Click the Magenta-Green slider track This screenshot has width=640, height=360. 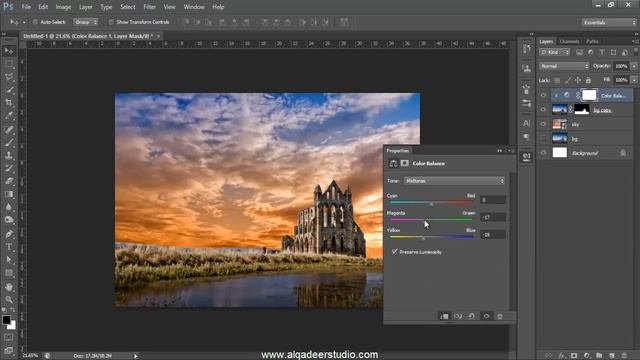pos(431,219)
